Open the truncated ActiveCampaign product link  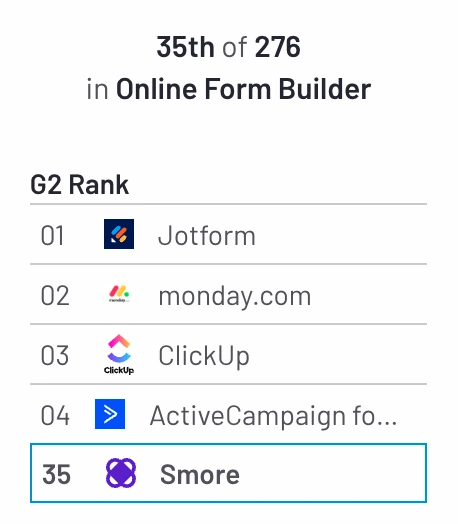pyautogui.click(x=273, y=416)
